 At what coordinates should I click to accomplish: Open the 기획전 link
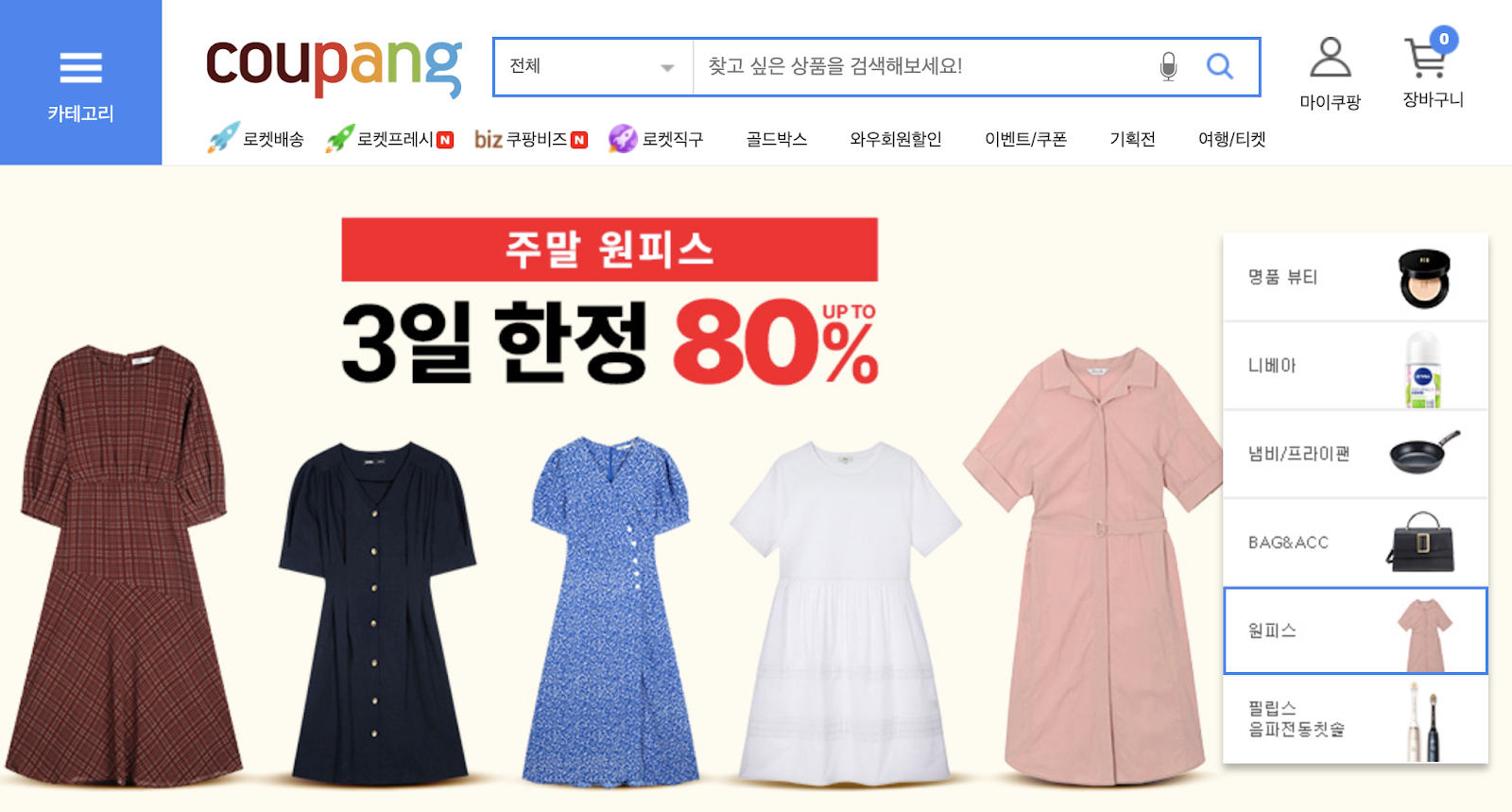coord(1132,139)
